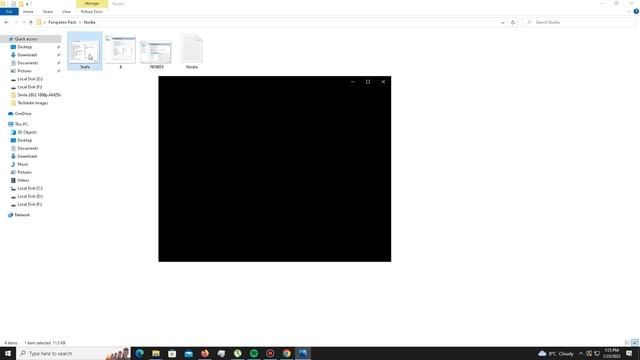The height and width of the screenshot is (360, 640).
Task: Open Desktop under This PC
Action: pyautogui.click(x=24, y=140)
